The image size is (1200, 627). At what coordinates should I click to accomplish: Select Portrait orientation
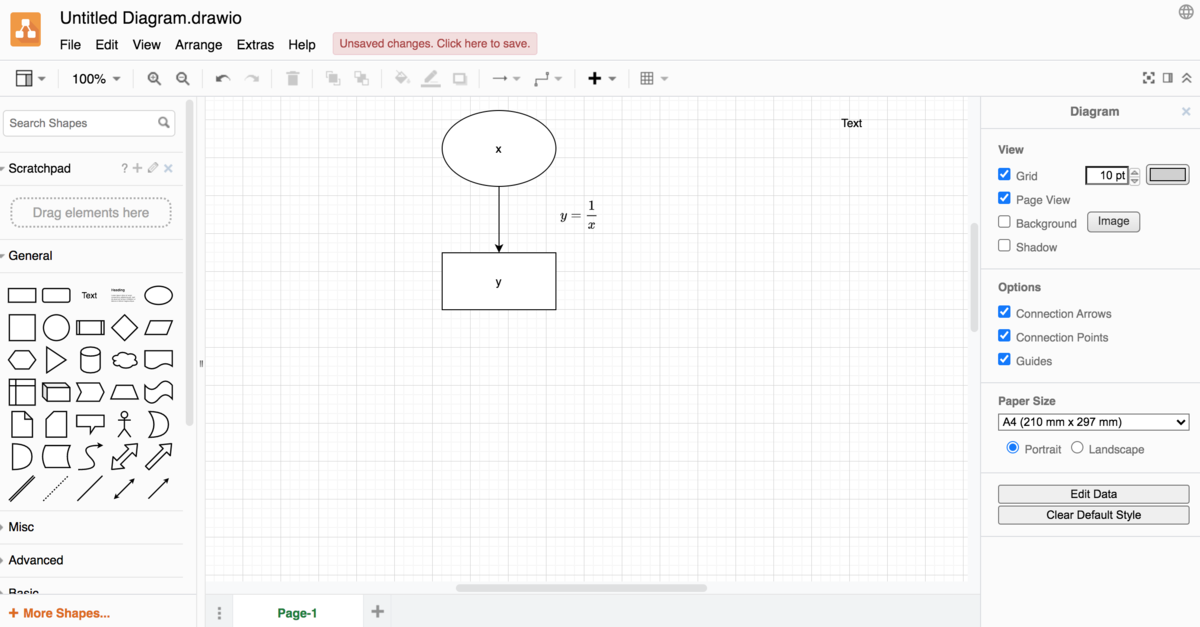pos(1012,448)
